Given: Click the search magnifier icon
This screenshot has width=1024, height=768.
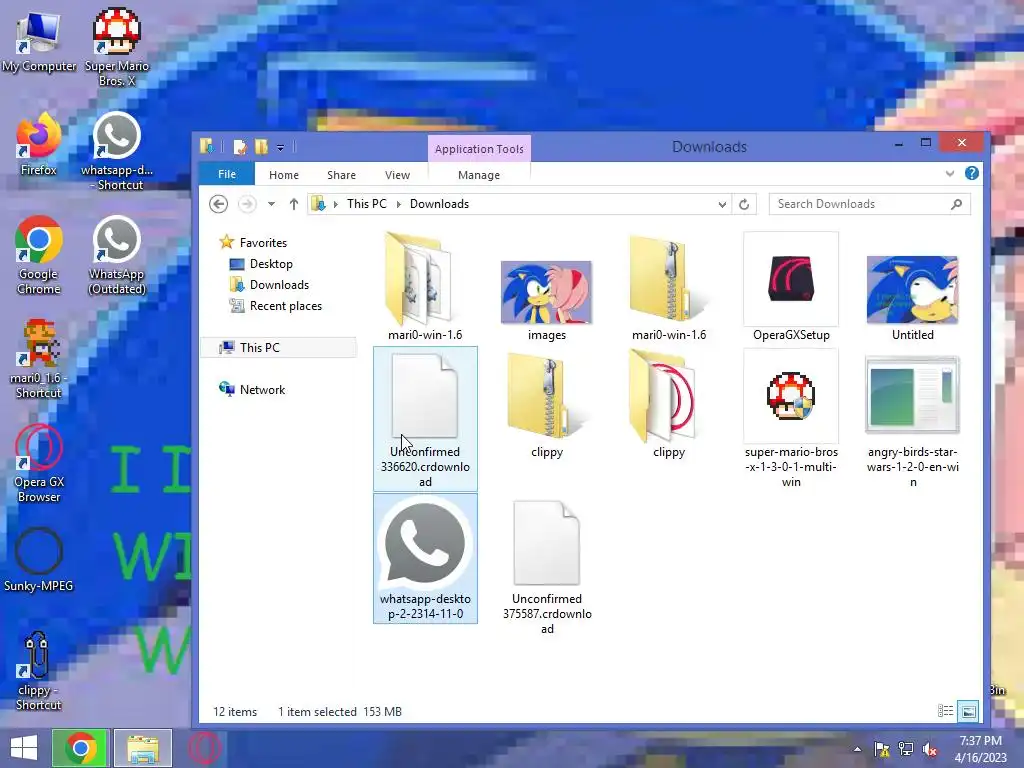Looking at the screenshot, I should point(957,204).
